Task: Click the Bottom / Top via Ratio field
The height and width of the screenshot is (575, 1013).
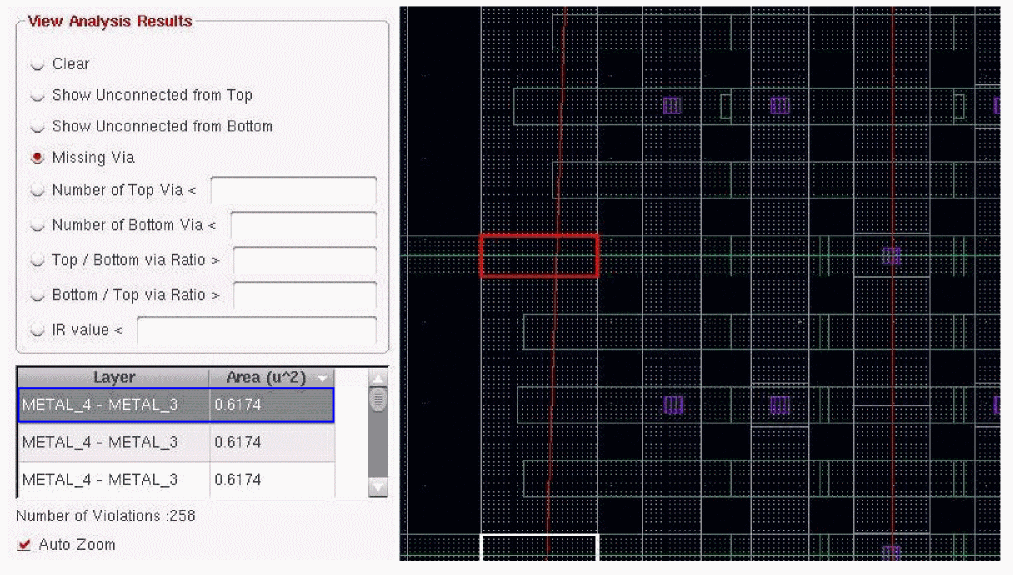Action: 305,295
